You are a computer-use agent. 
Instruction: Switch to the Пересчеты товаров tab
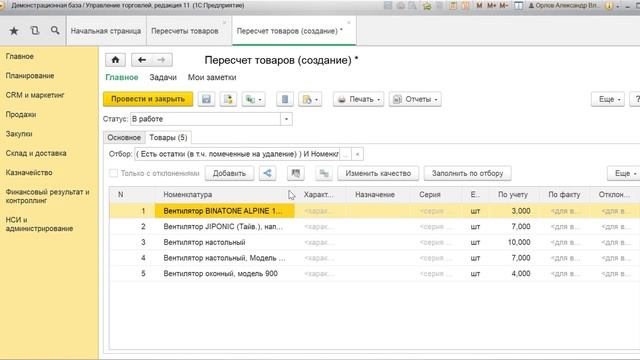coord(185,31)
